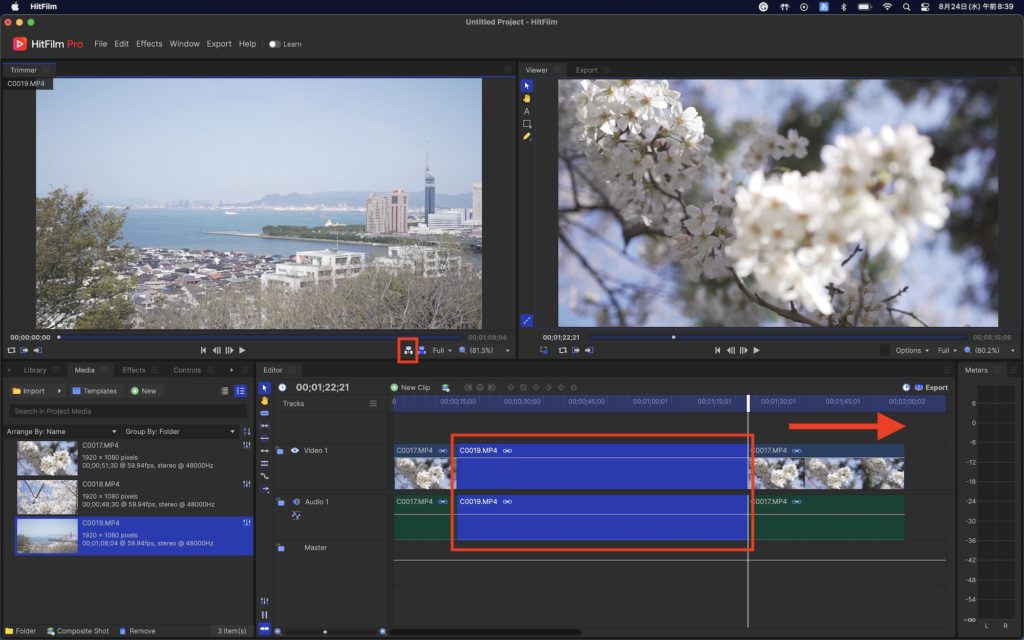The height and width of the screenshot is (640, 1024).
Task: Click New Clip in the Editor
Action: 410,387
